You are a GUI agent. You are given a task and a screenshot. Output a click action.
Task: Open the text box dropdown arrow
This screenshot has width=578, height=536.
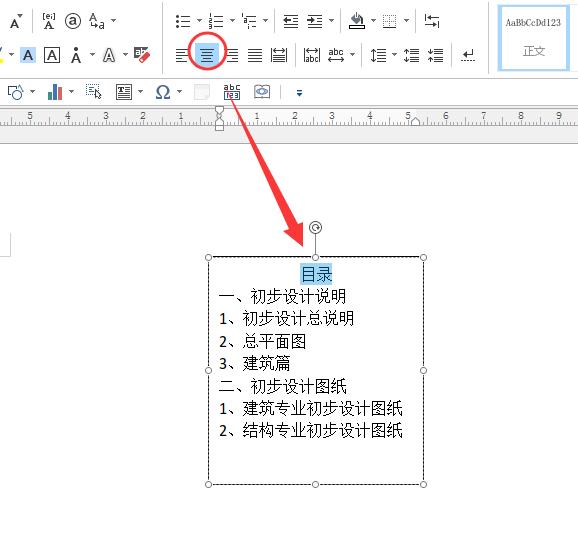click(x=140, y=91)
